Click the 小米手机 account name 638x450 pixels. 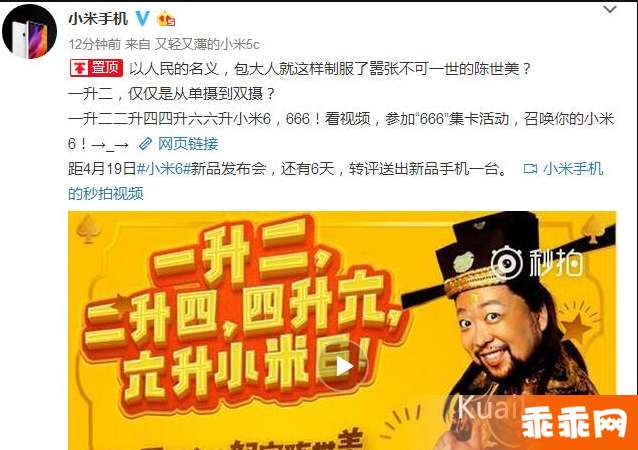pyautogui.click(x=98, y=18)
